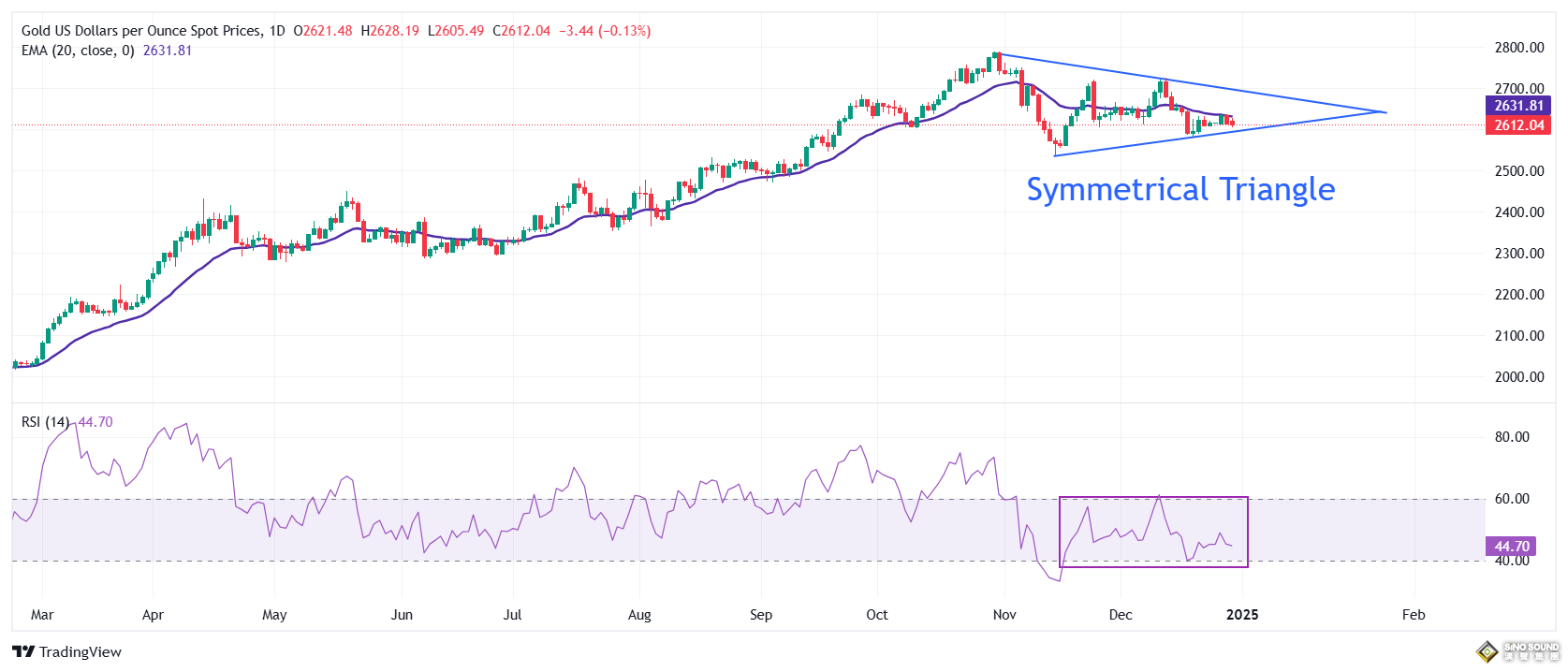
Task: Click the Feb label on time axis
Action: tap(1414, 615)
